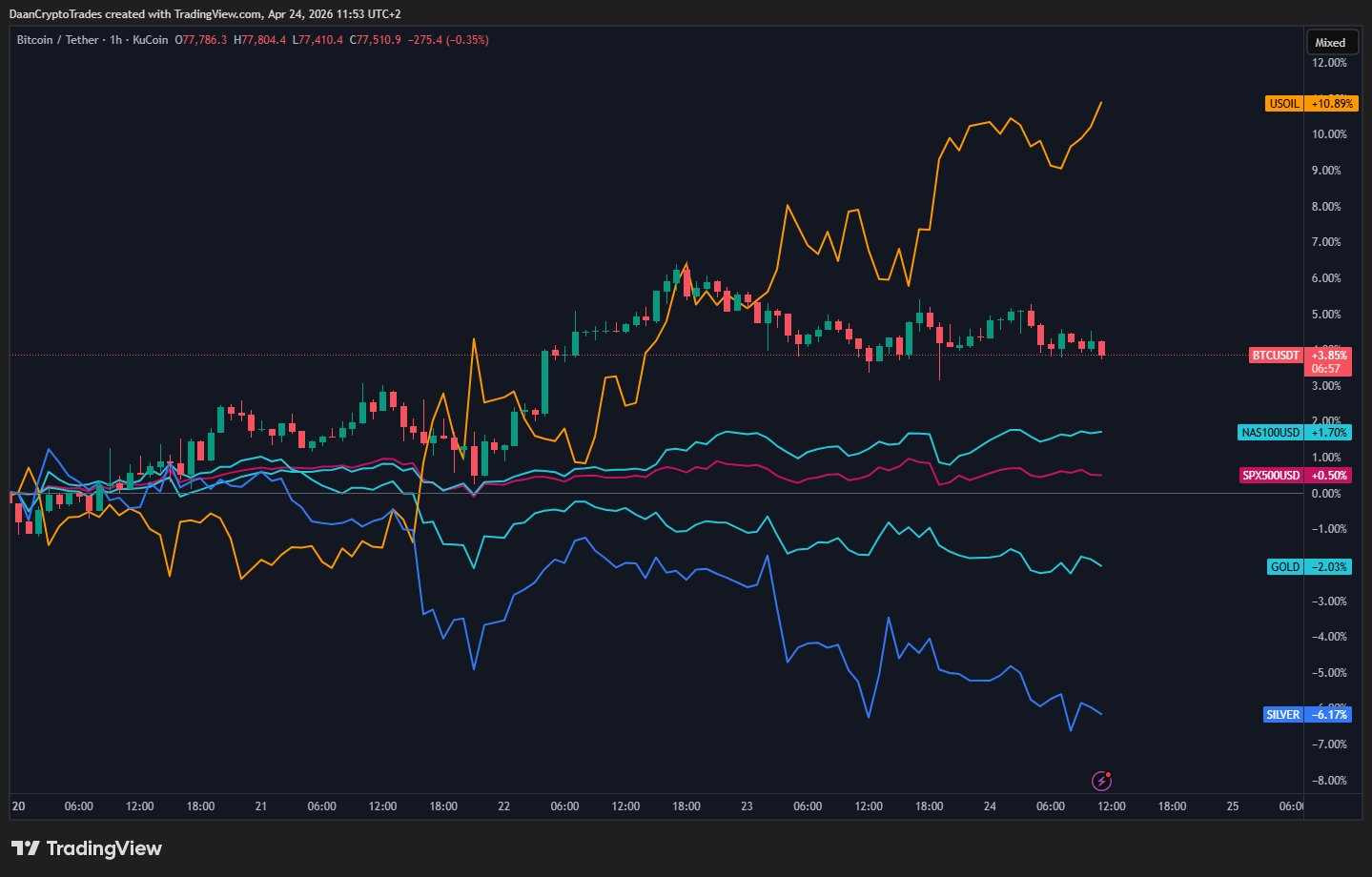Click the USOIL +10.89% value tag
The width and height of the screenshot is (1372, 877).
point(1332,103)
